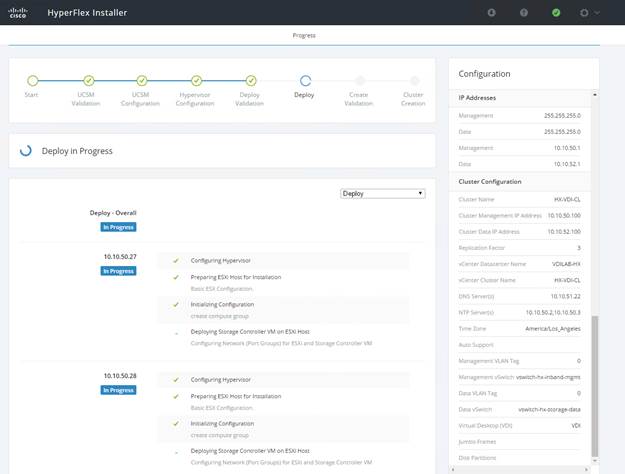Click the Jumbo Frames row label
Viewport: 625px width, 474px height.
[x=477, y=442]
